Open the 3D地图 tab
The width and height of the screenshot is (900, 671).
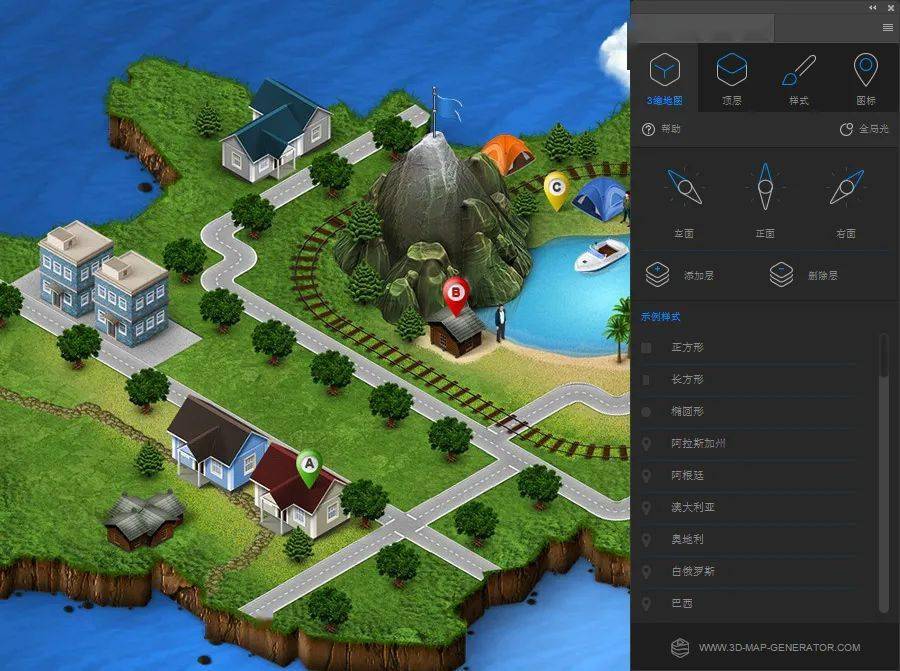(x=664, y=78)
